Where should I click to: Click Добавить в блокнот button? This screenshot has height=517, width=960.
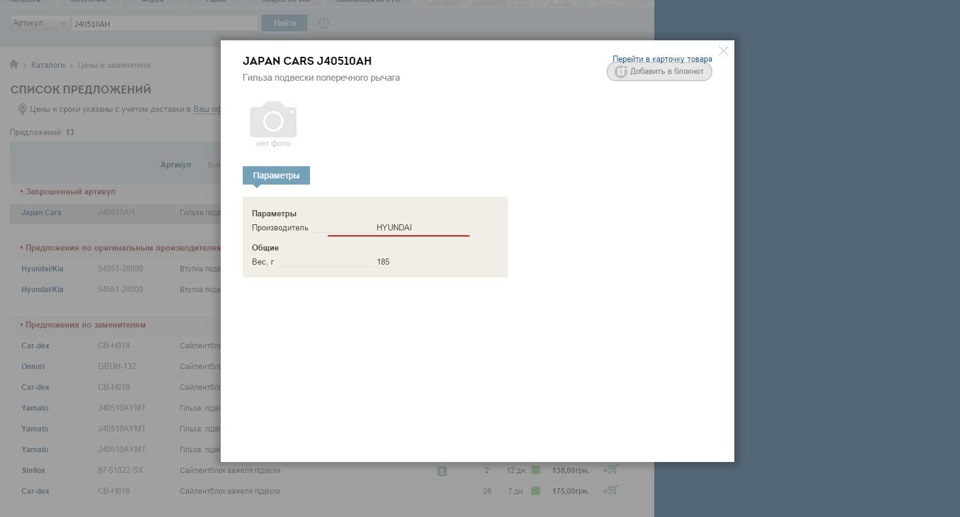[x=659, y=72]
